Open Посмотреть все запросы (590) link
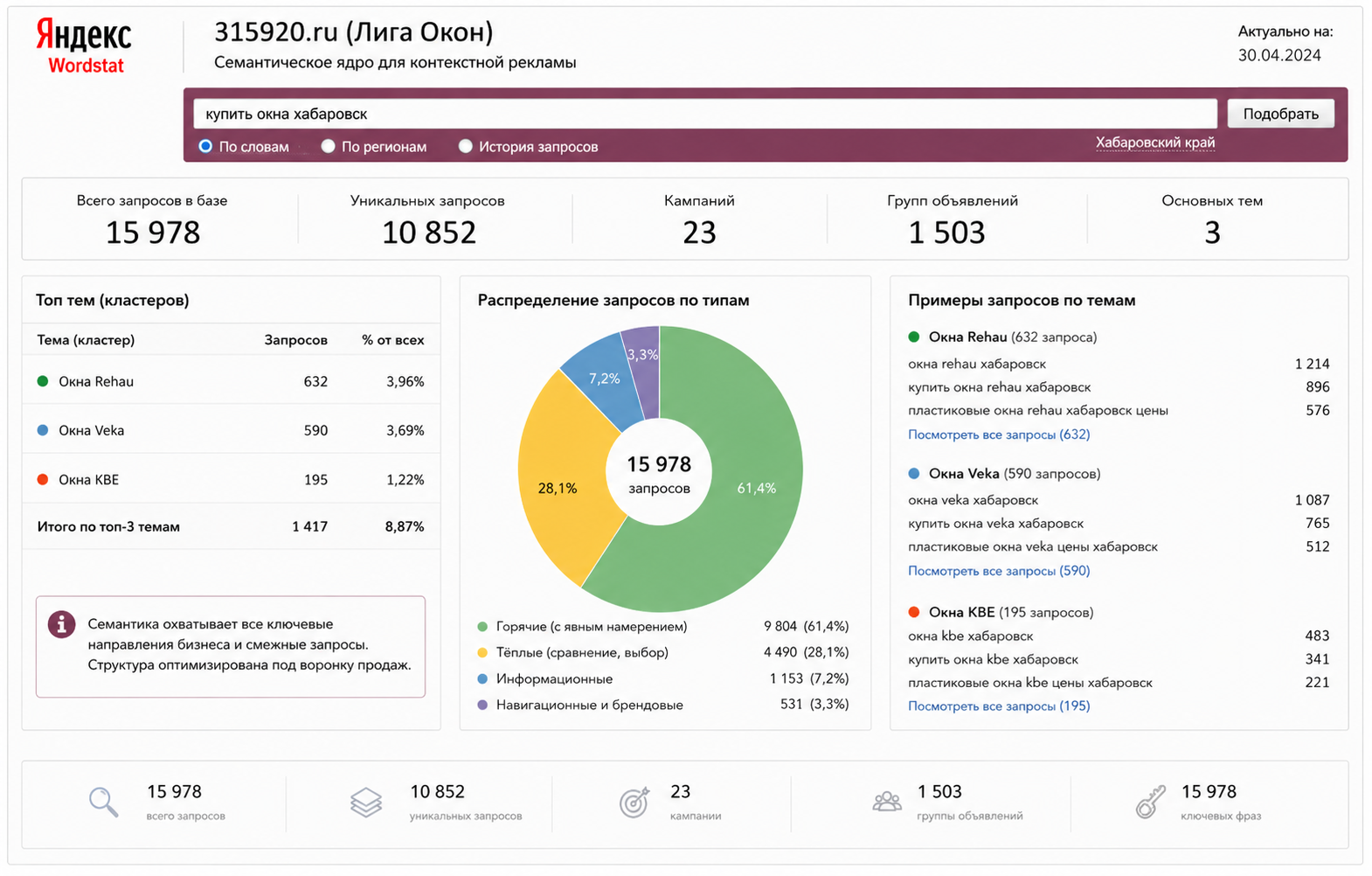The image size is (1372, 876). [999, 571]
